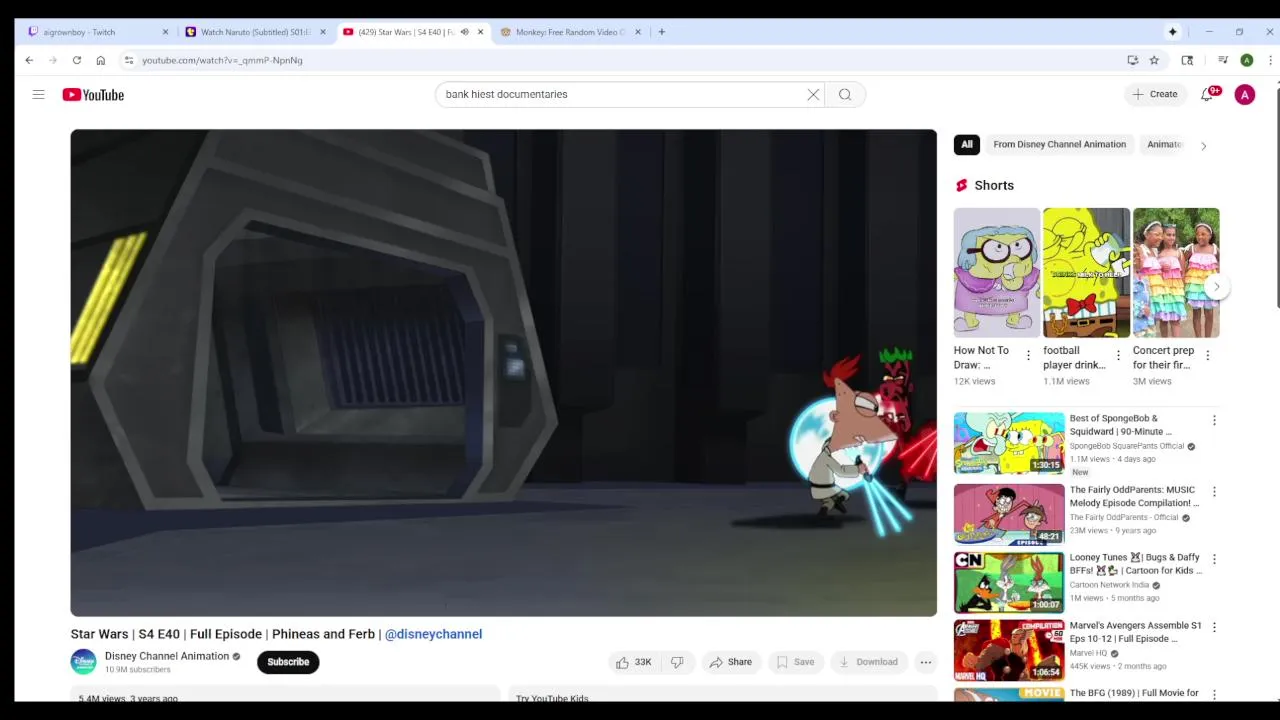Open the YouTube account avatar menu
This screenshot has width=1280, height=720.
[x=1245, y=95]
